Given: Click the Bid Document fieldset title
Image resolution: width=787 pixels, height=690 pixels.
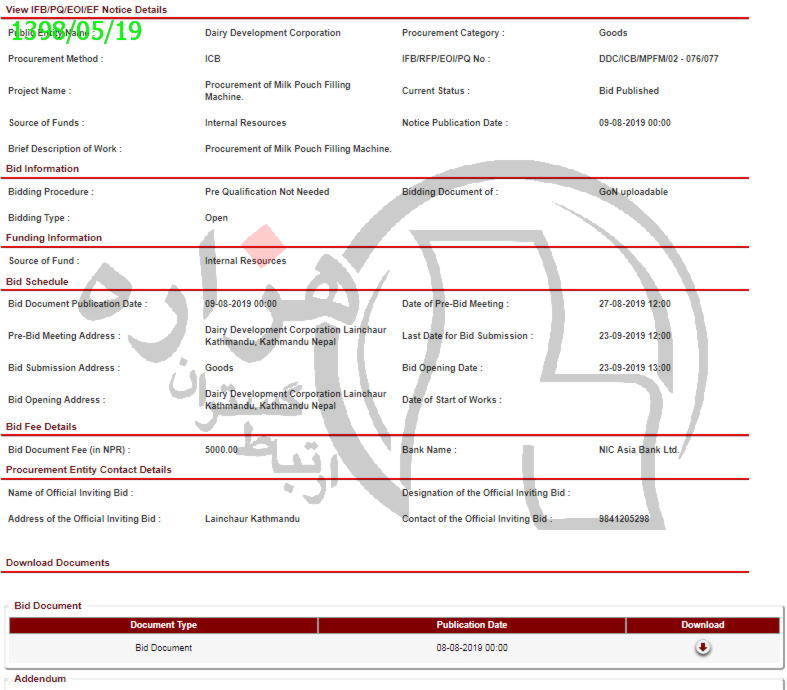Looking at the screenshot, I should pyautogui.click(x=48, y=605).
